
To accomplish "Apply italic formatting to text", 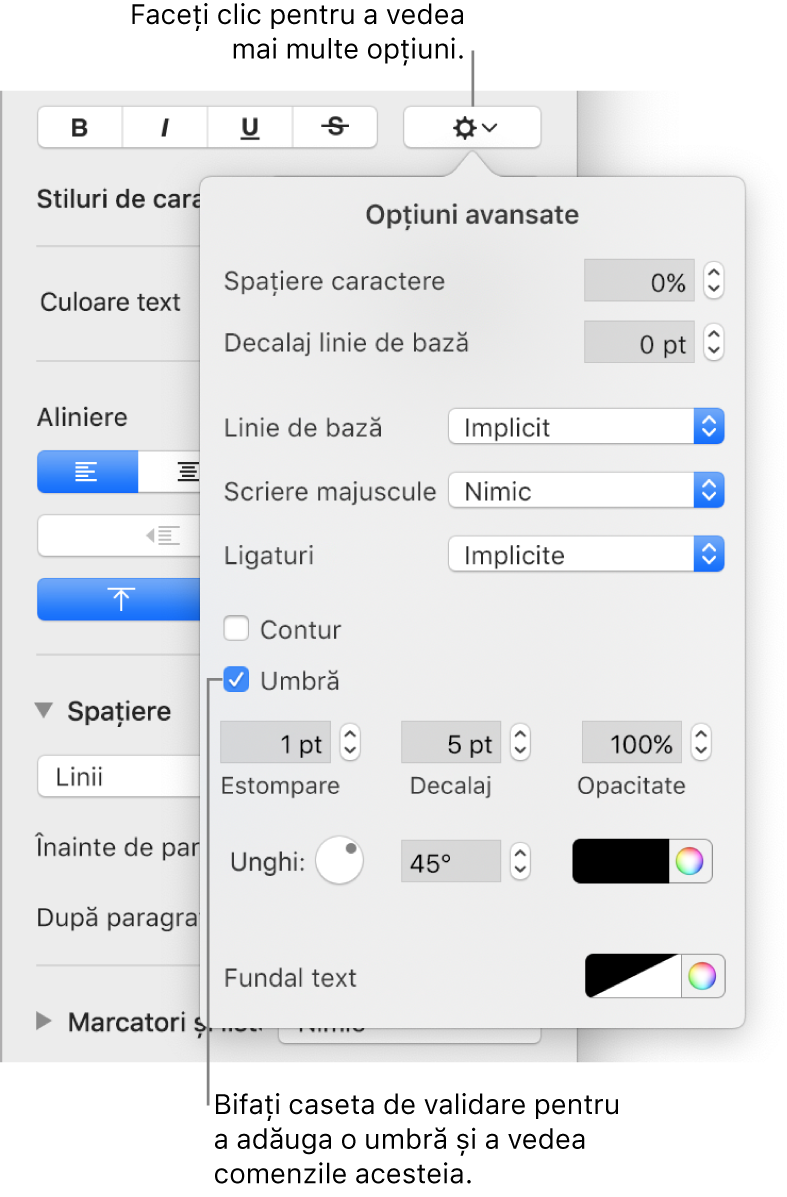I will [x=165, y=127].
